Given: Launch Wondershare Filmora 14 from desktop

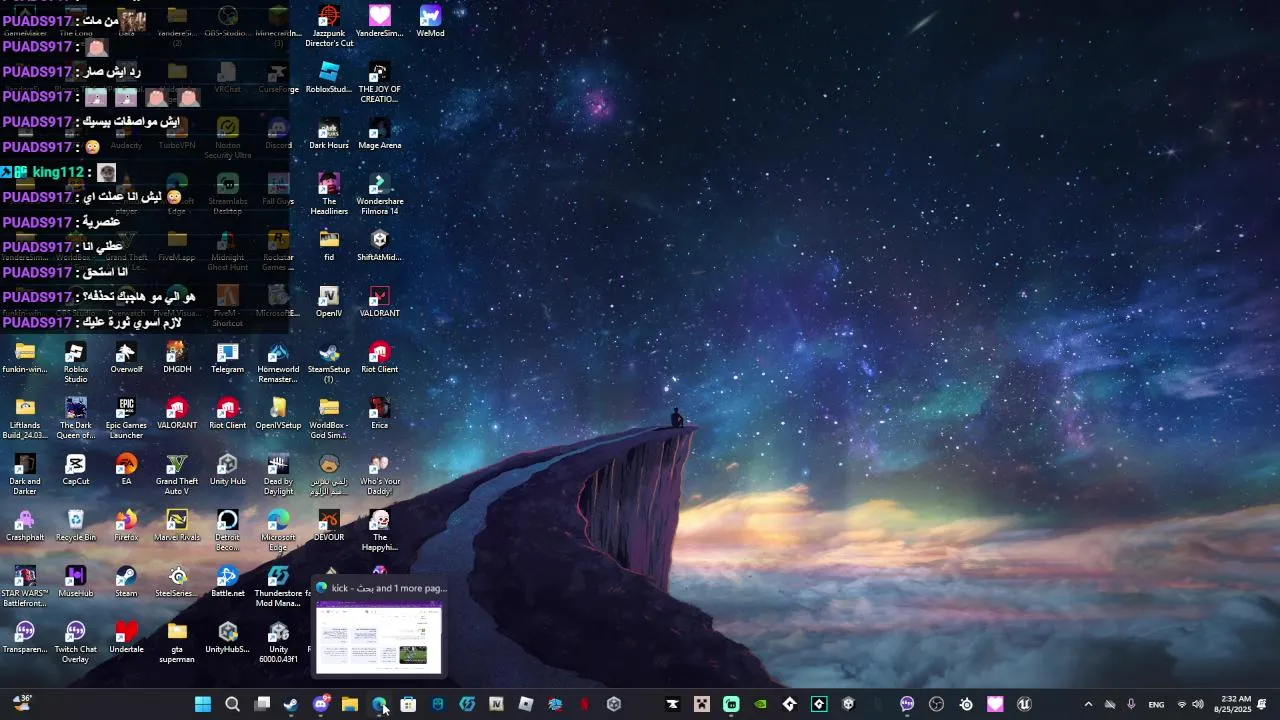Looking at the screenshot, I should click(379, 195).
